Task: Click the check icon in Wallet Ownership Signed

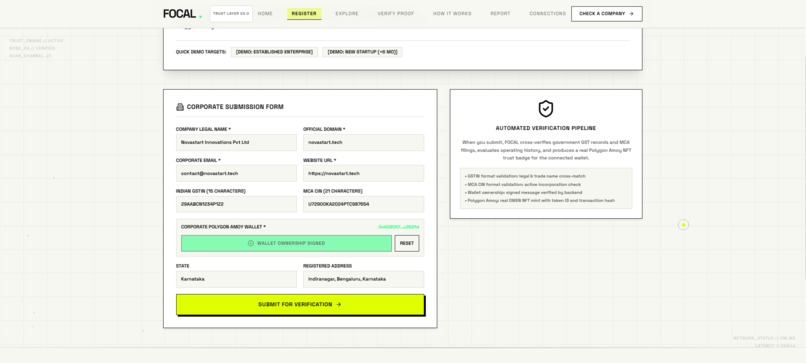Action: point(251,243)
